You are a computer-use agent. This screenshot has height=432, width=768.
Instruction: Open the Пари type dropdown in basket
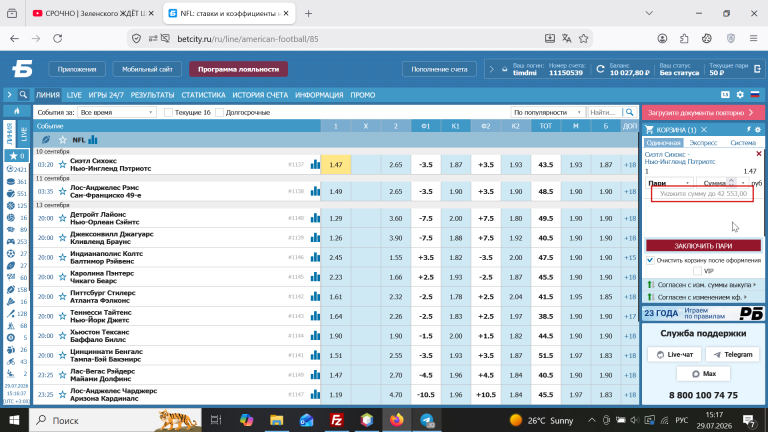pos(669,183)
